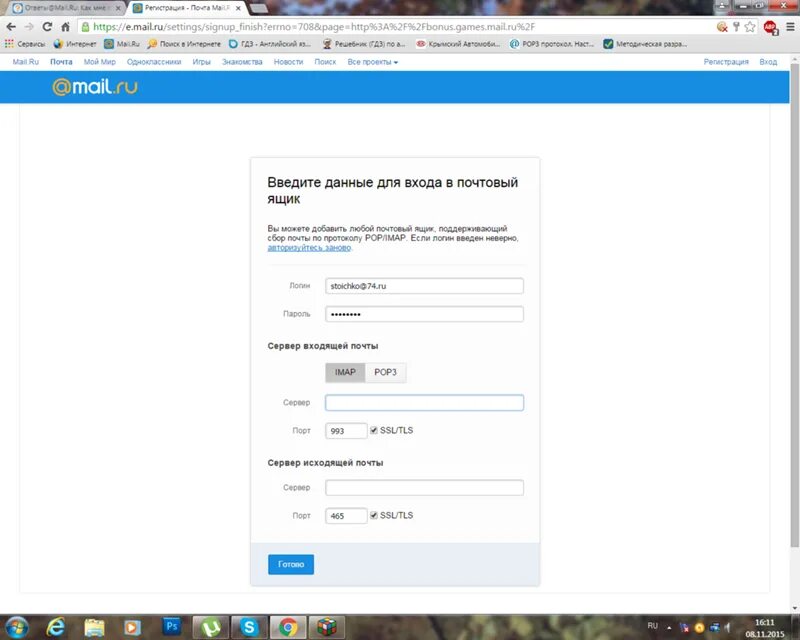Open Решебник (ГДЗ) bookmark
This screenshot has height=640, width=800.
pos(364,44)
